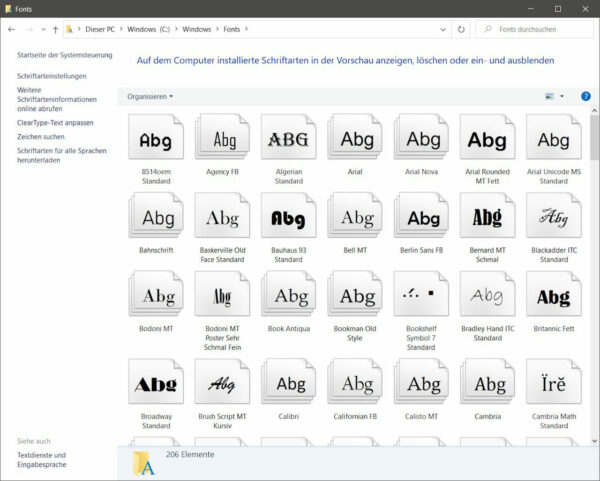This screenshot has height=481, width=600.
Task: Click the Fonts durchsuchen search field
Action: coord(535,29)
